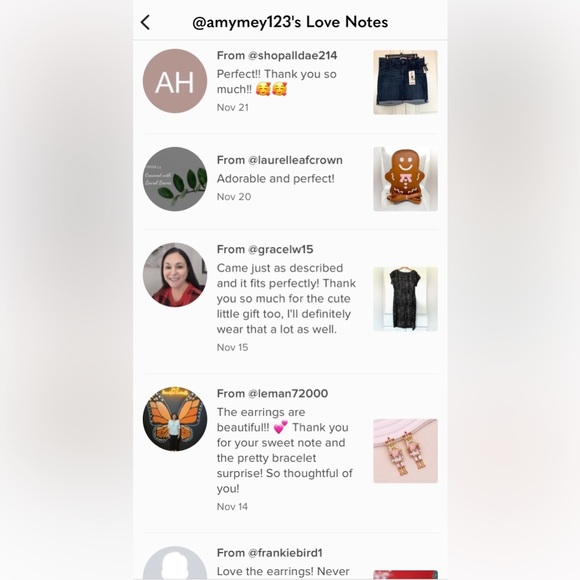
Task: View the black dress listing thumbnail
Action: coord(405,299)
